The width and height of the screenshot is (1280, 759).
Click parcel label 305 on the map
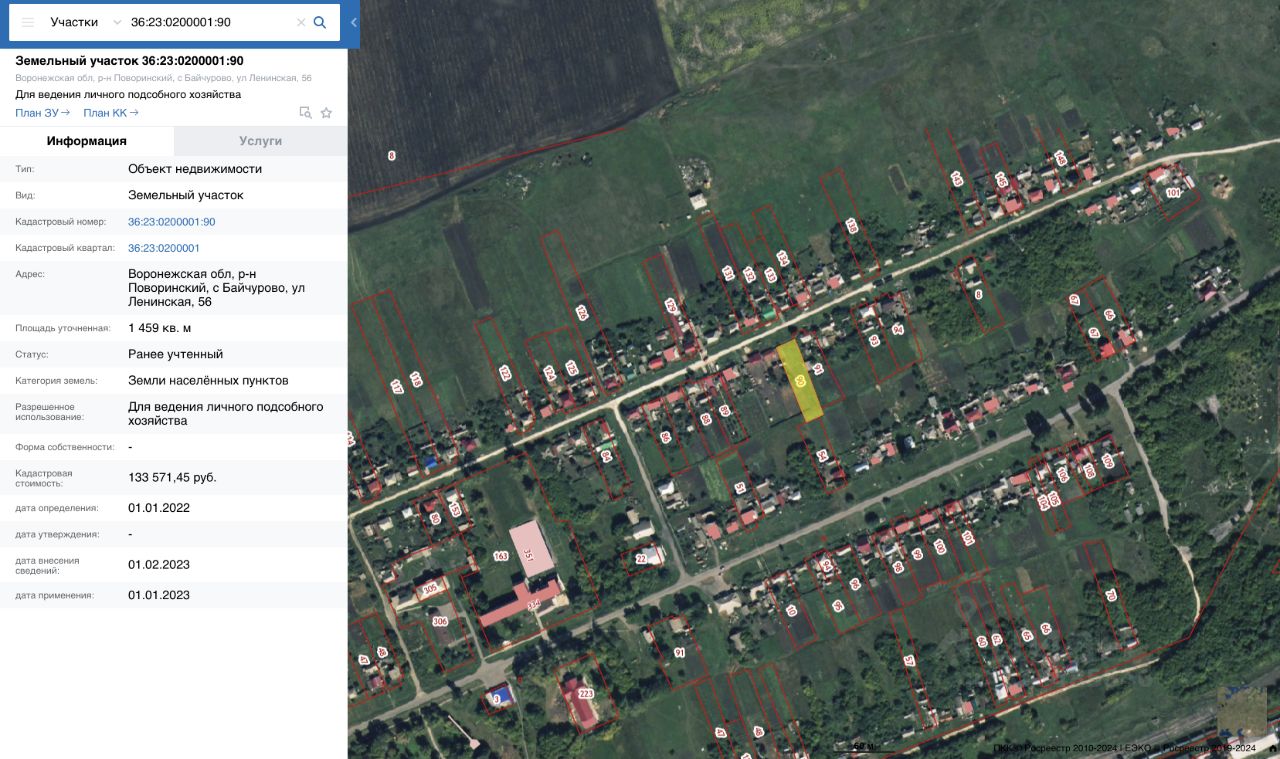pos(431,589)
